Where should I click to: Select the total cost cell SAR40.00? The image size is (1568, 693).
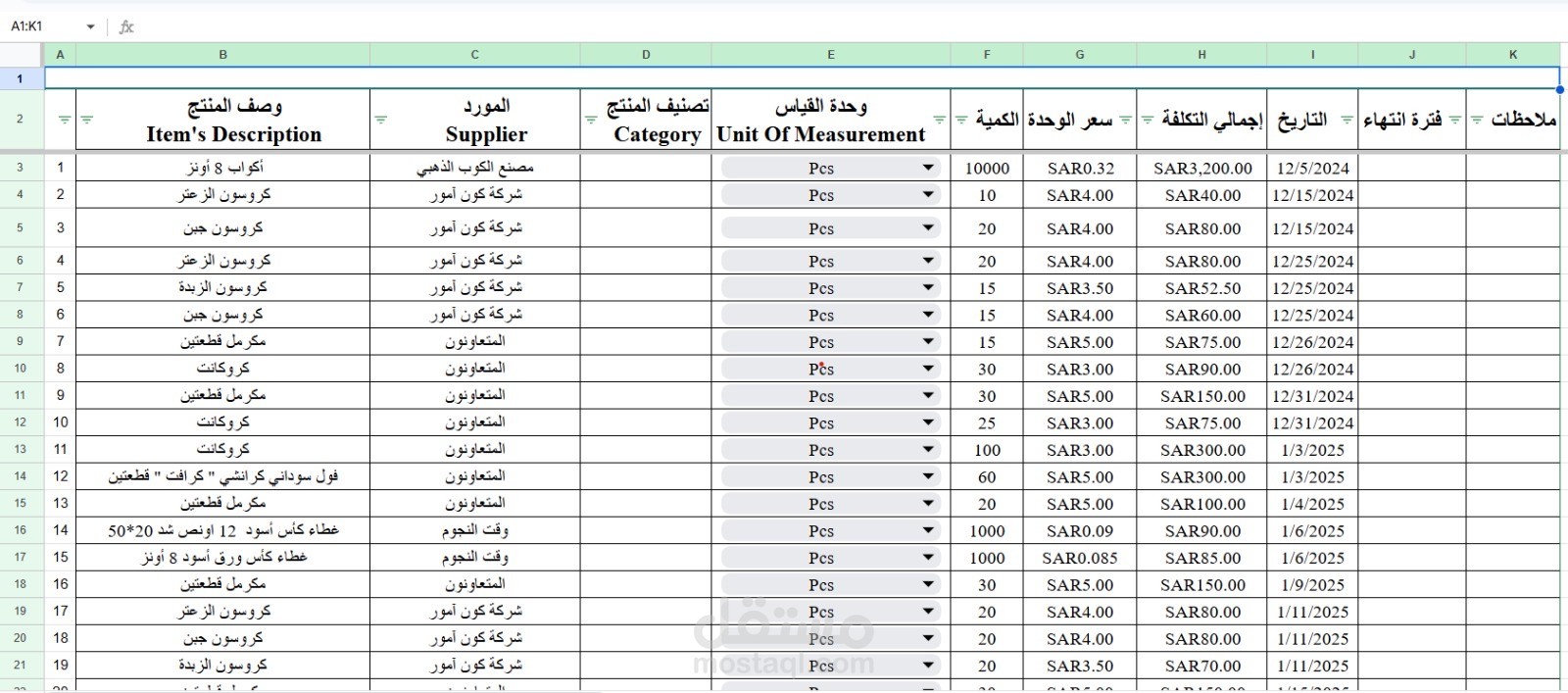click(x=1201, y=195)
